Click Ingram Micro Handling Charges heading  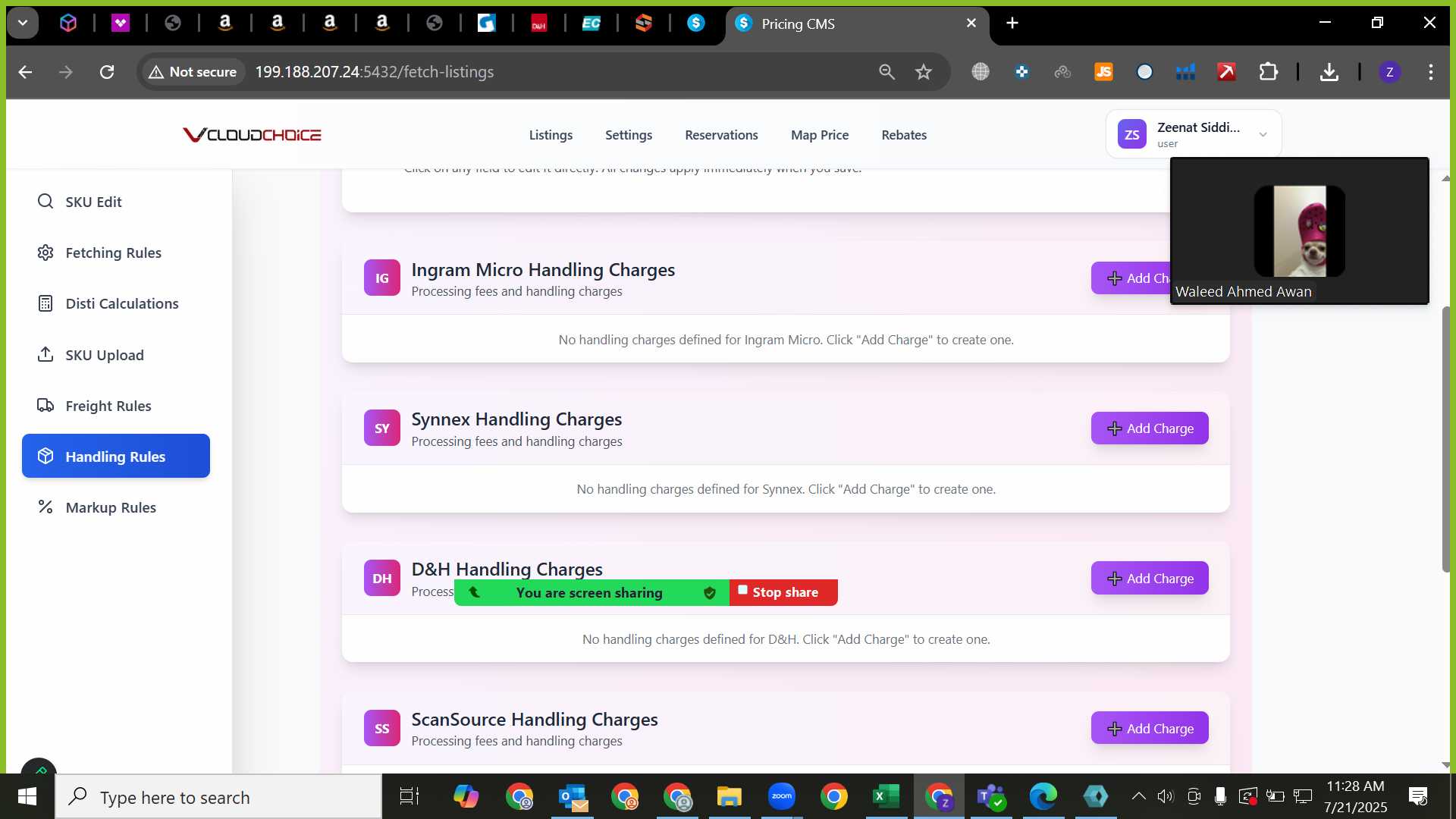click(x=543, y=270)
